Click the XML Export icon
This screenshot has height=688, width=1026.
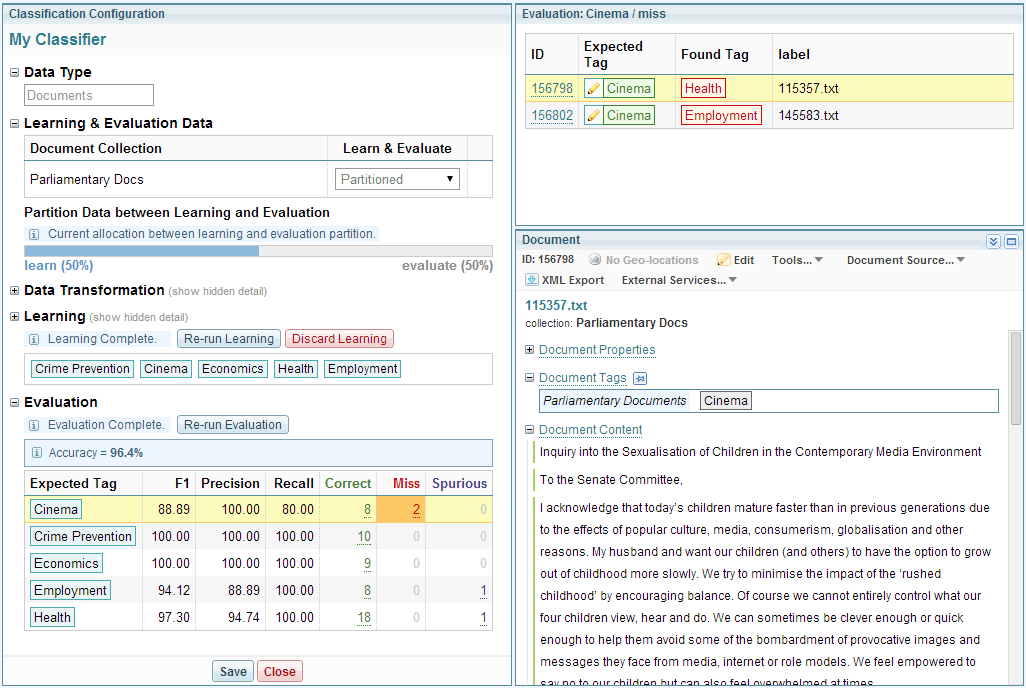click(x=532, y=280)
